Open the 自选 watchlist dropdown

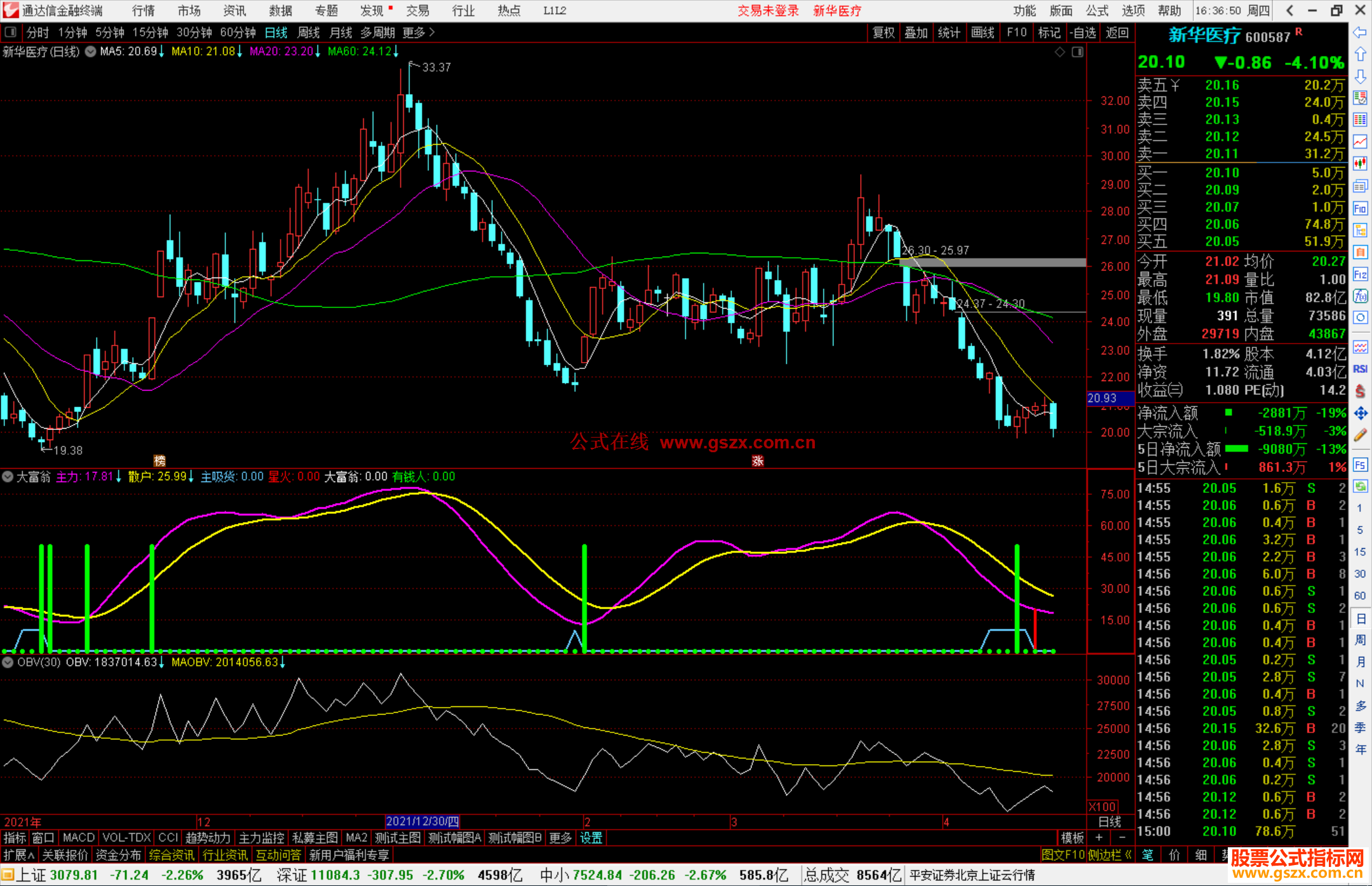pyautogui.click(x=1083, y=32)
